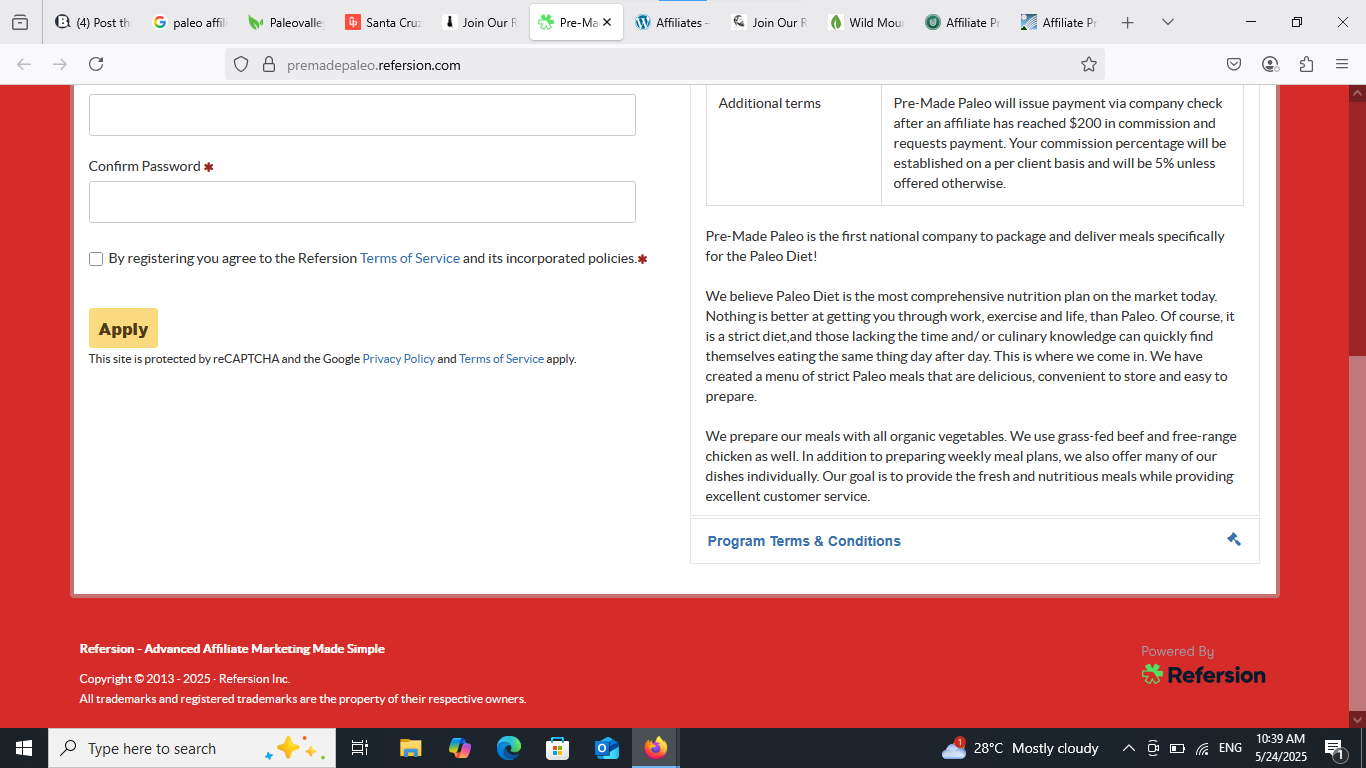Click the Windows search box
1366x768 pixels.
(190, 748)
